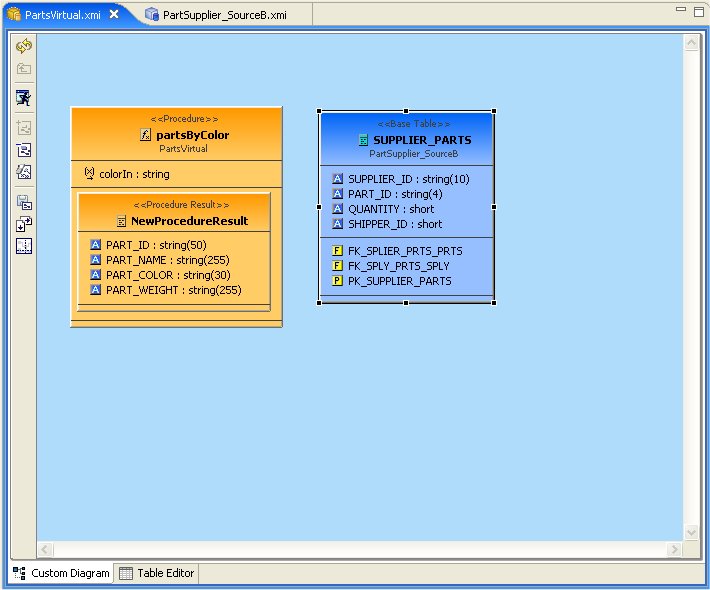The height and width of the screenshot is (590, 710).
Task: Click the vertical scrollbar down arrow
Action: (691, 532)
